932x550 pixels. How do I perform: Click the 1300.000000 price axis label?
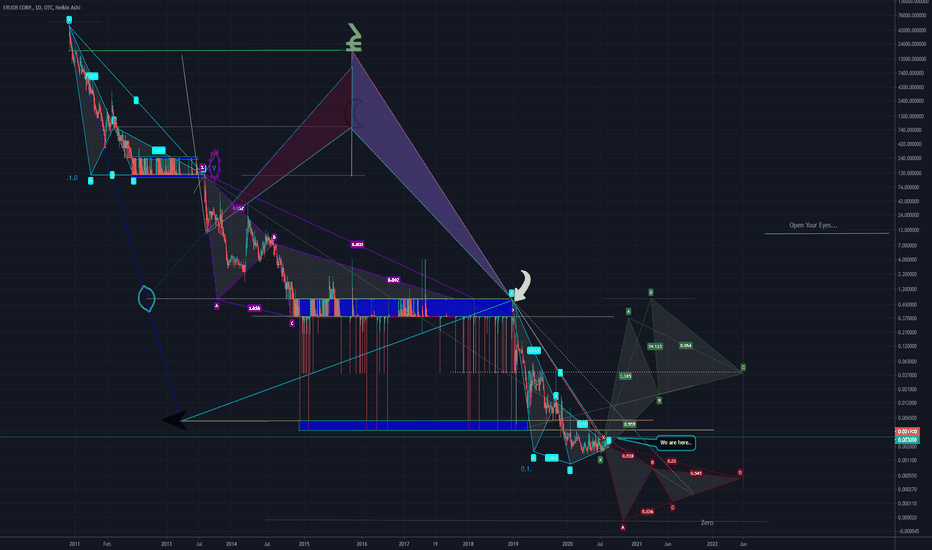point(912,116)
